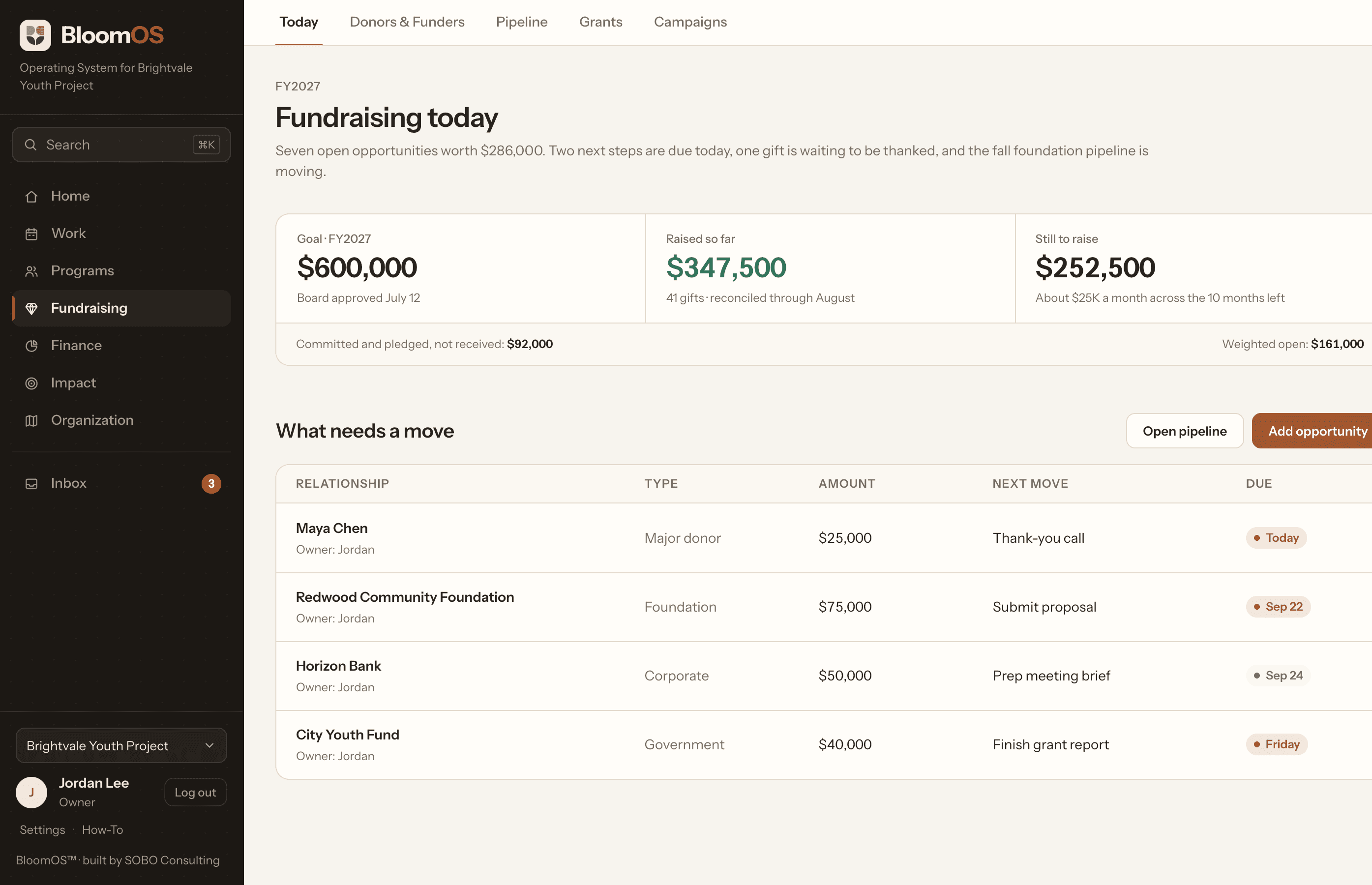Click the Inbox badge showing 3
The image size is (1372, 885).
211,484
